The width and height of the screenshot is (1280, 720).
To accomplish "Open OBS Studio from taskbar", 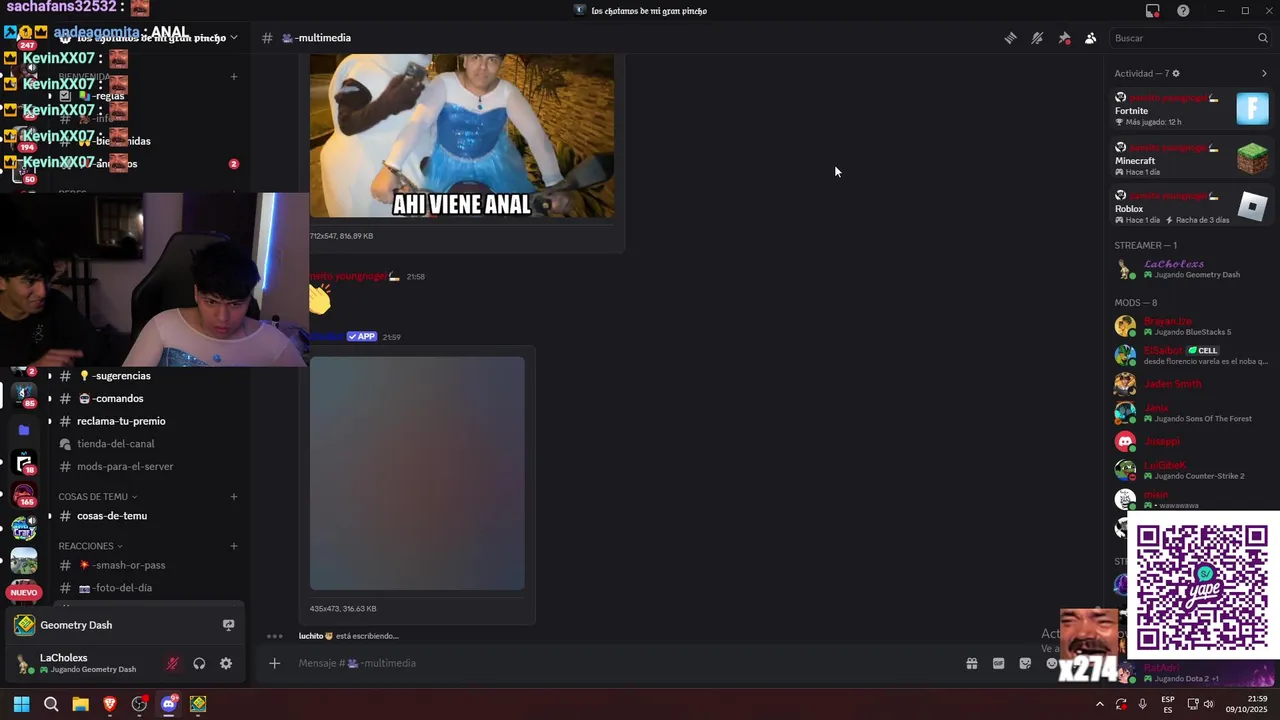I will 139,704.
